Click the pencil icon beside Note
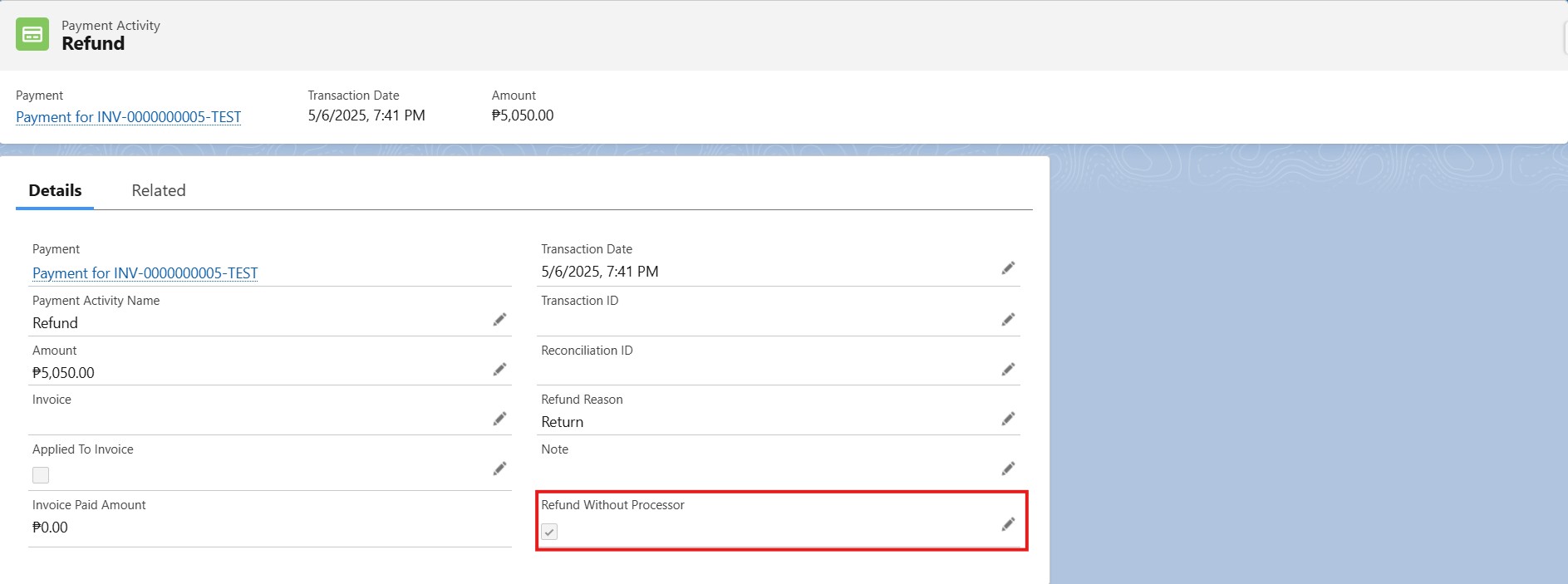 [x=1008, y=469]
